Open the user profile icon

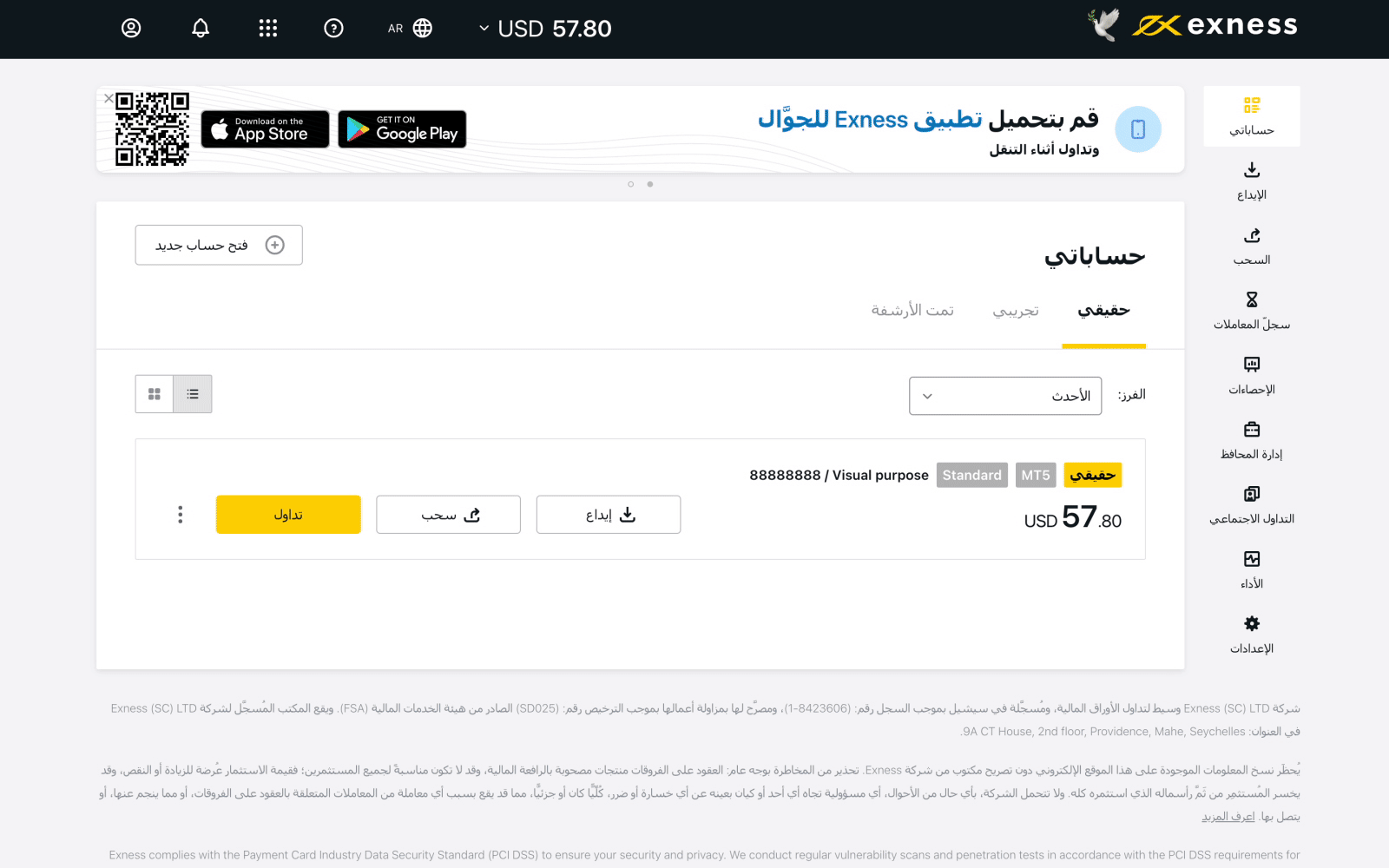click(x=131, y=29)
